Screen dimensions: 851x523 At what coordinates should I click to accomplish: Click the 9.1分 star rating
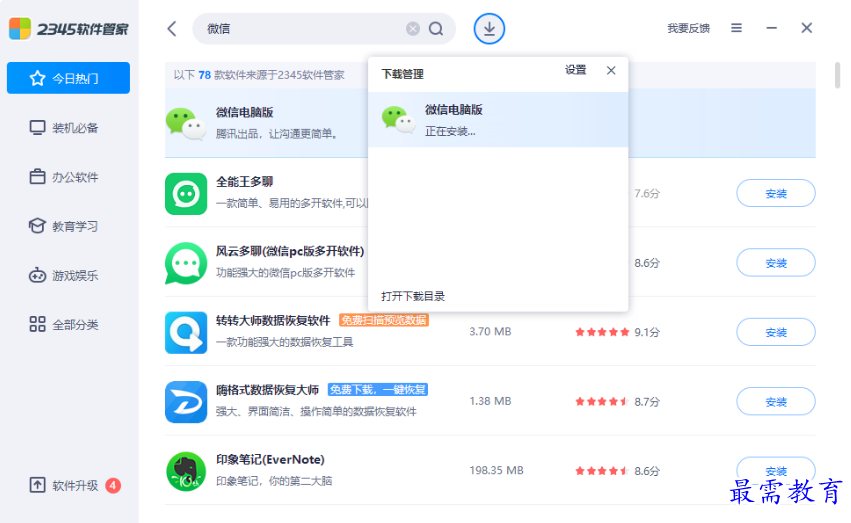(618, 332)
